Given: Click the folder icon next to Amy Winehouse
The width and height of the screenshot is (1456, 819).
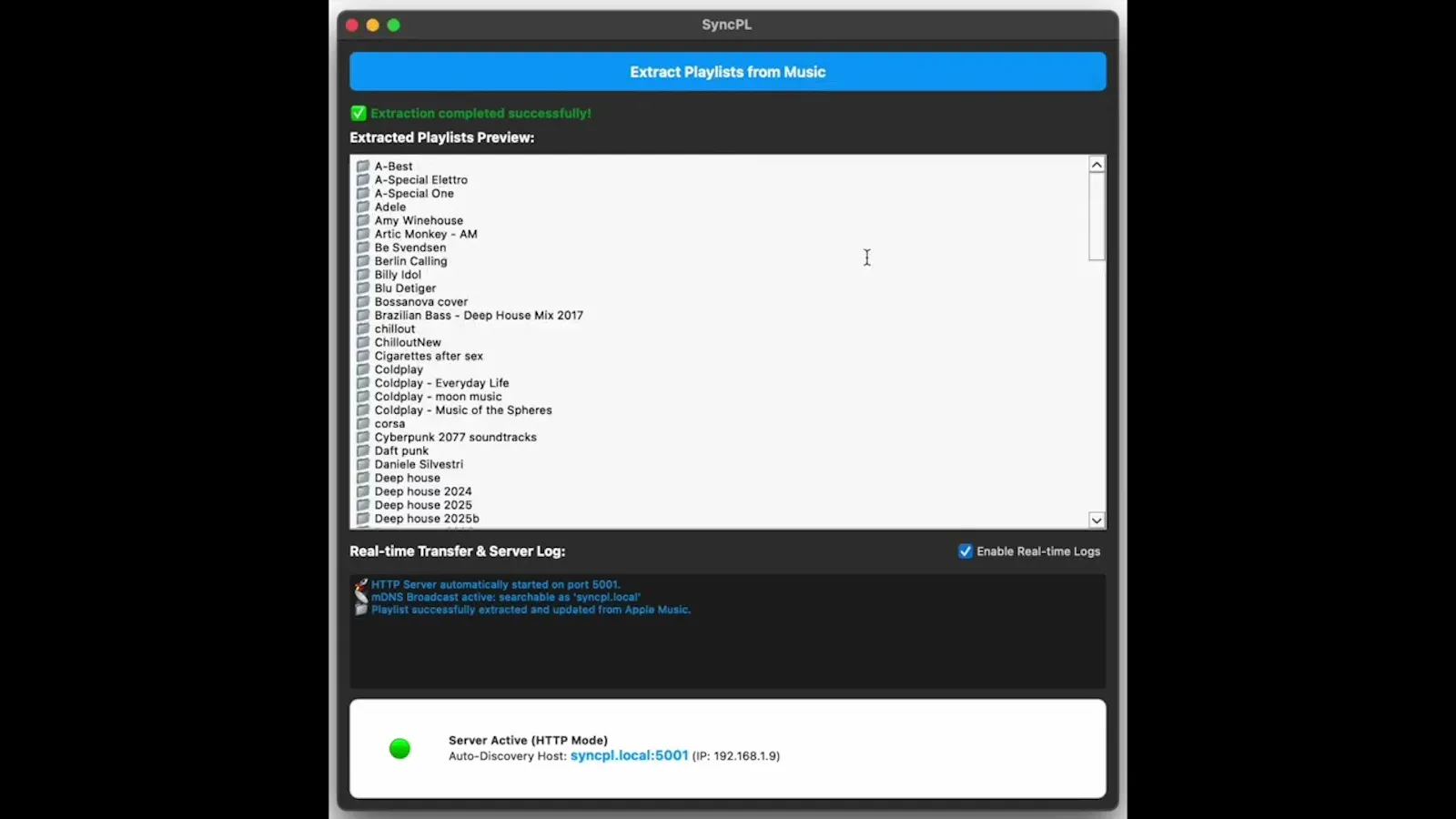Looking at the screenshot, I should [x=363, y=220].
